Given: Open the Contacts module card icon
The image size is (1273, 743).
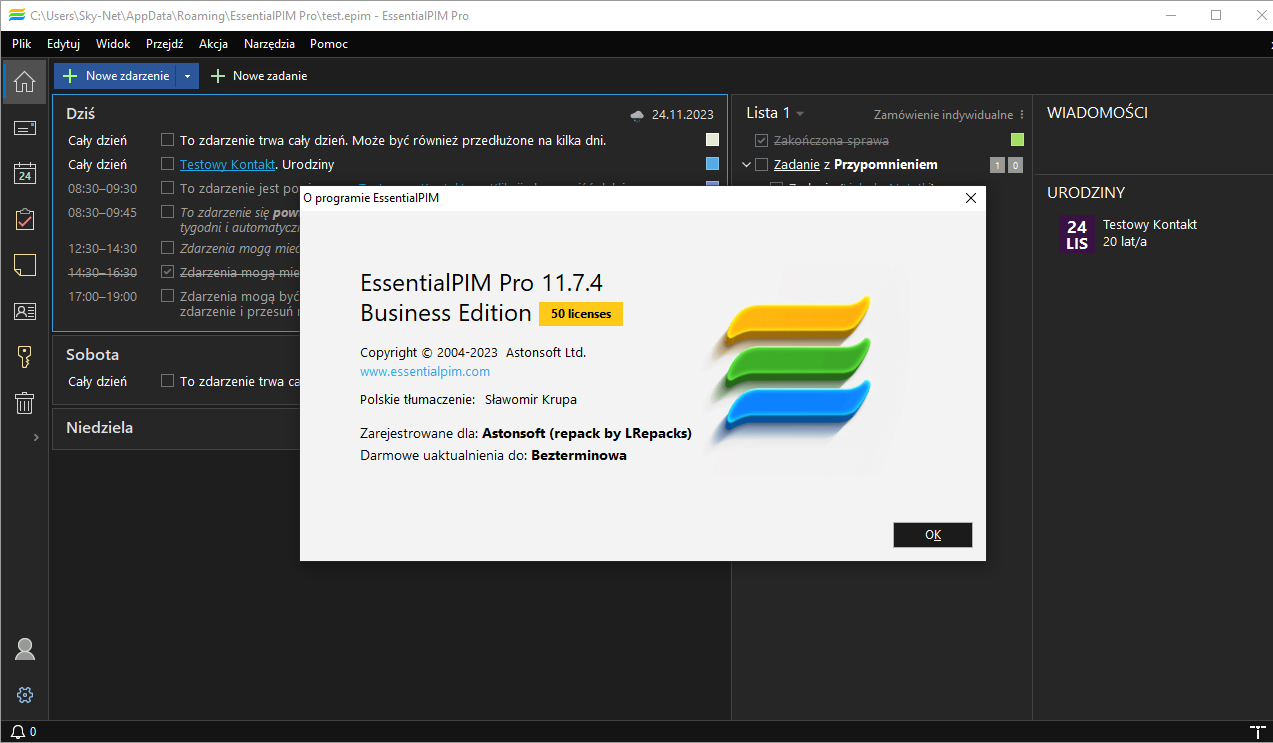Looking at the screenshot, I should coord(25,311).
